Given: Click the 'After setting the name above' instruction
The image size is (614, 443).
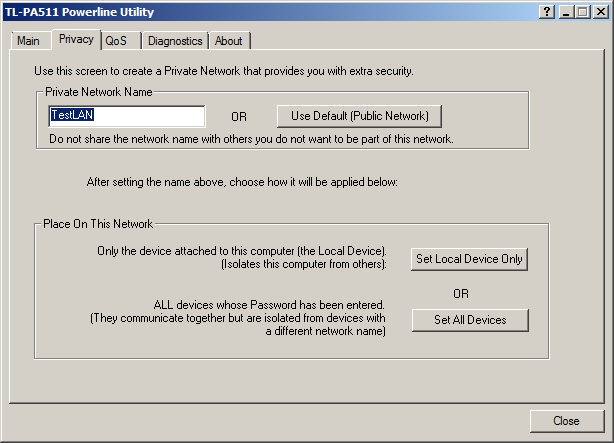Looking at the screenshot, I should [242, 182].
